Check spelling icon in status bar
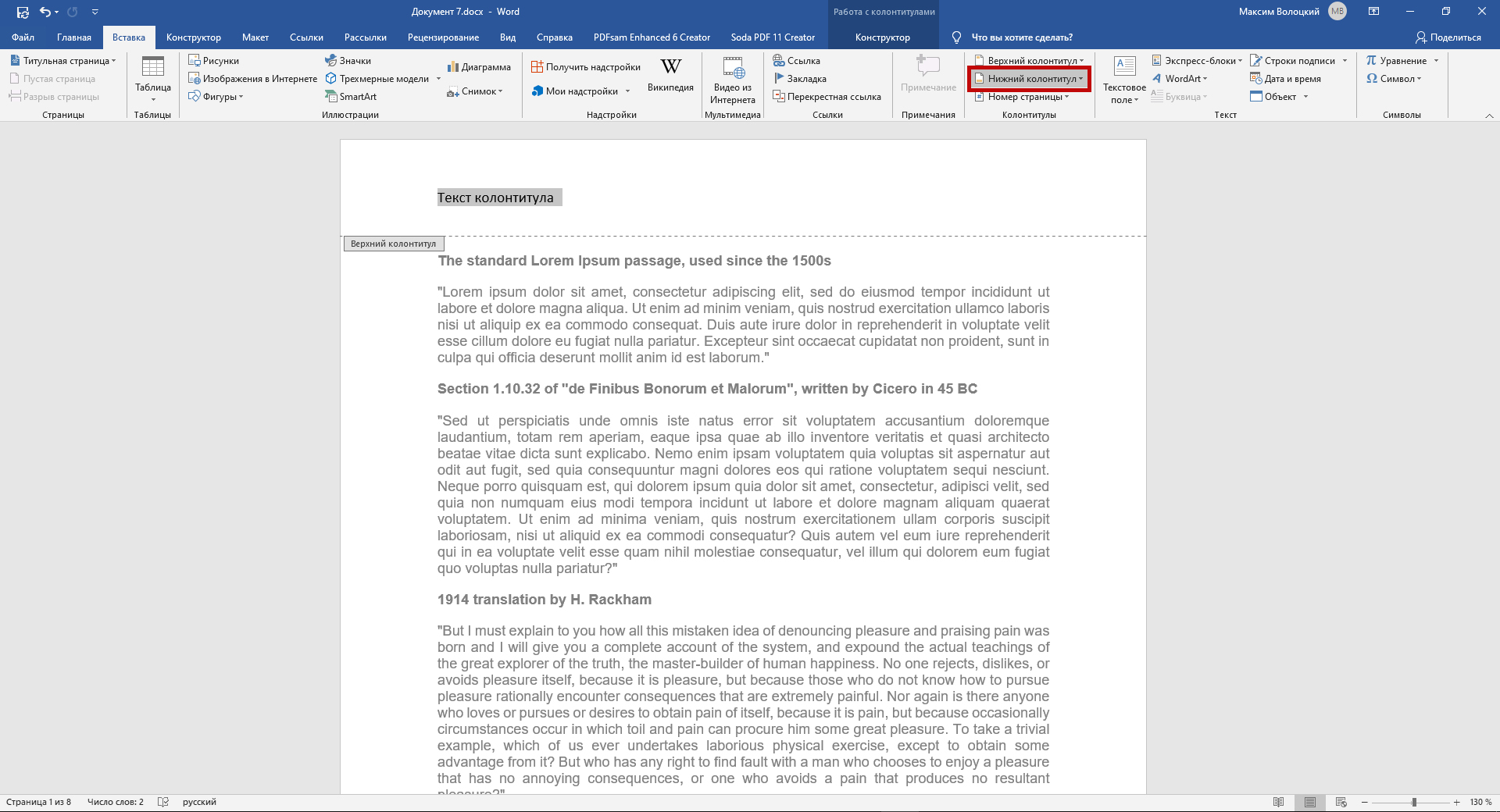The image size is (1500, 812). click(163, 802)
